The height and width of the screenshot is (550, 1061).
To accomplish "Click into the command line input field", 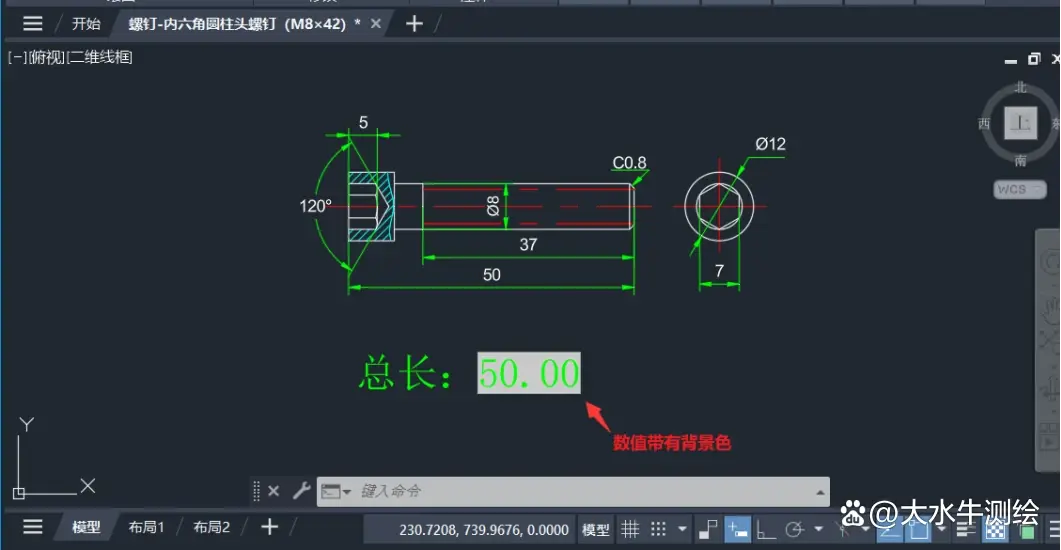I will pos(582,491).
